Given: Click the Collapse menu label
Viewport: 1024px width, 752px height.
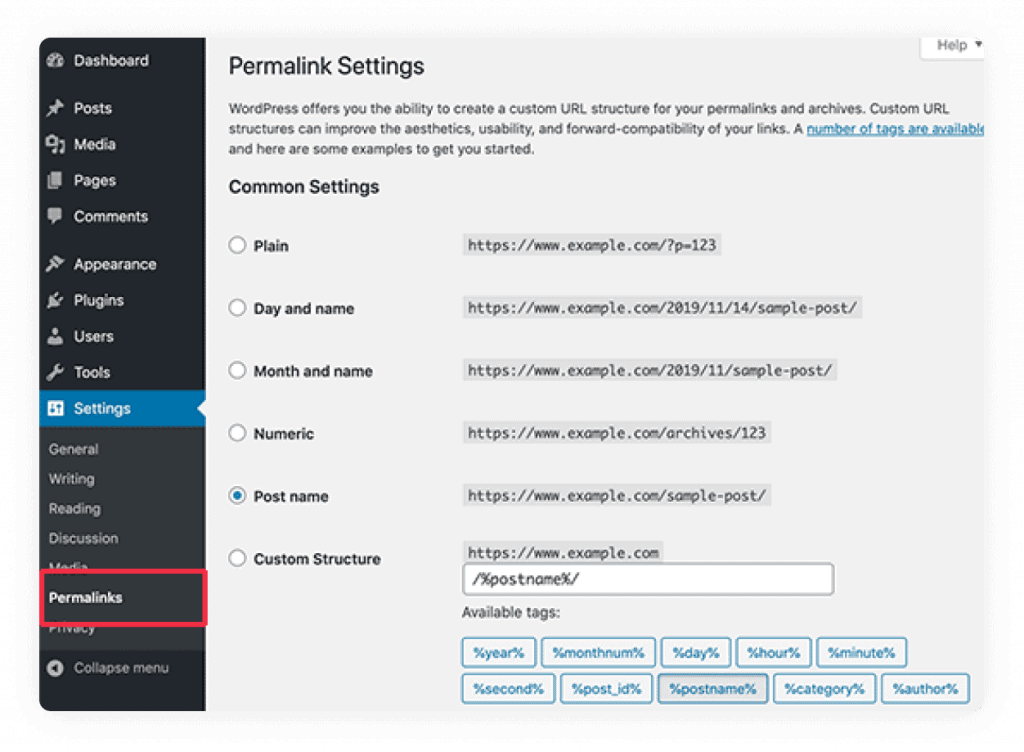Looking at the screenshot, I should 121,668.
